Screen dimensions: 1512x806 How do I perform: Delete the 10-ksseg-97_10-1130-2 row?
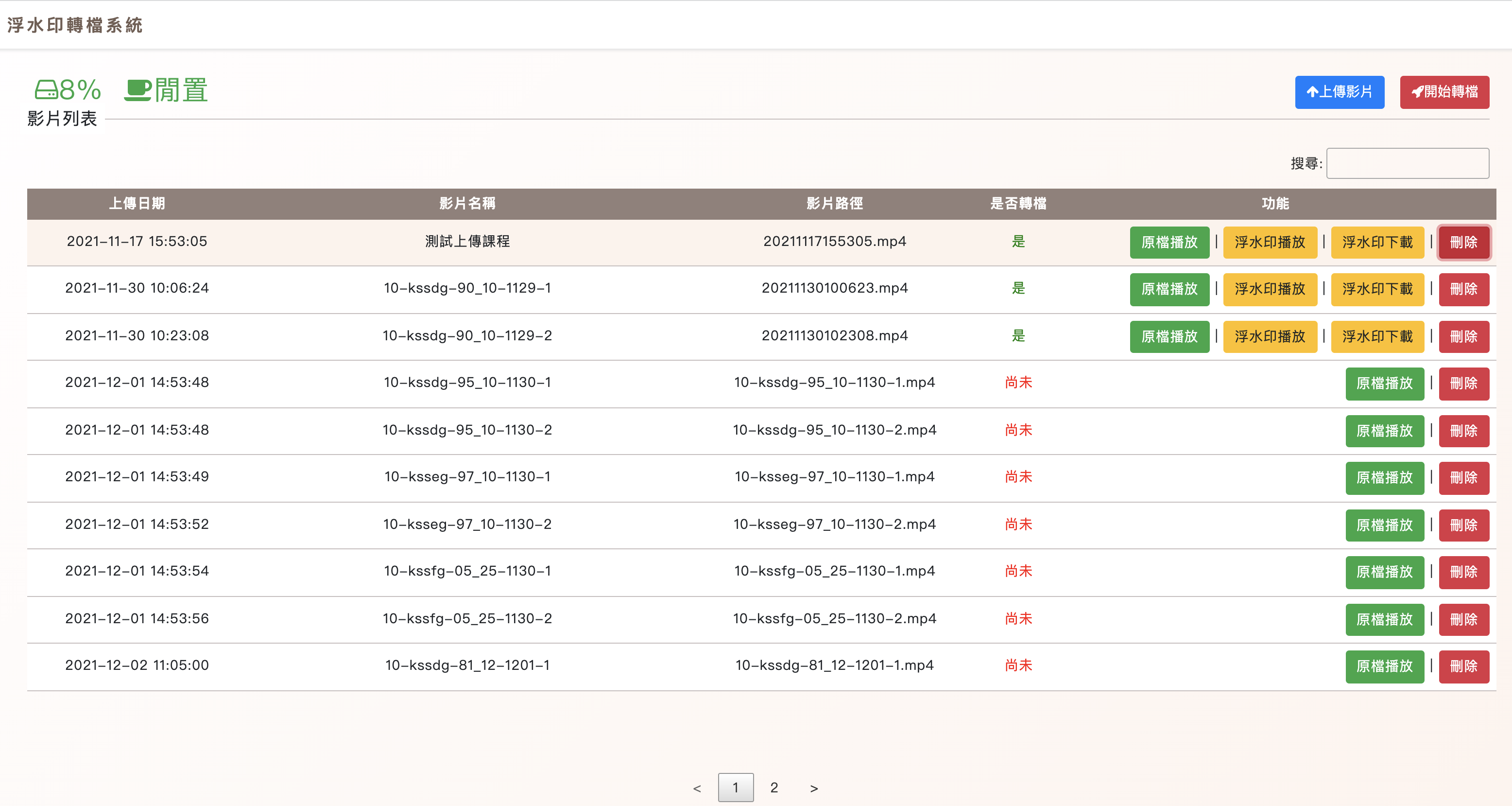1463,525
